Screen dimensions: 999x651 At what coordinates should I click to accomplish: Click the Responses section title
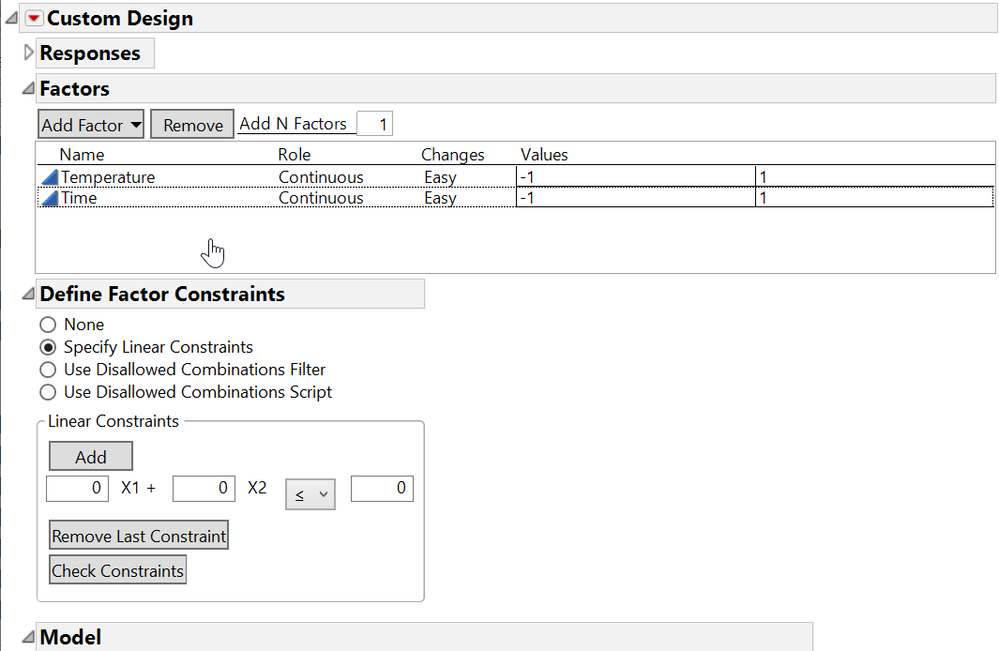point(90,53)
